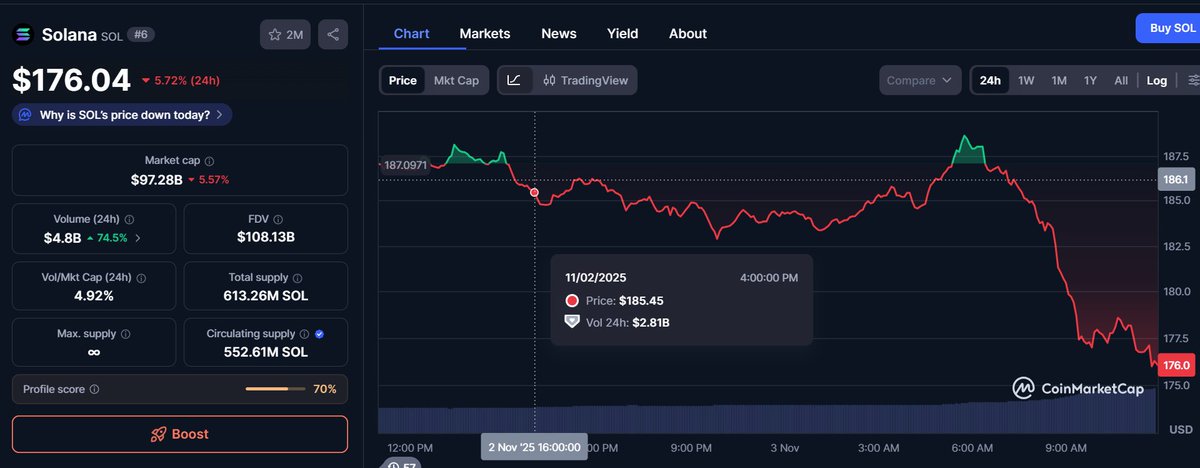Switch to the News tab

[559, 33]
